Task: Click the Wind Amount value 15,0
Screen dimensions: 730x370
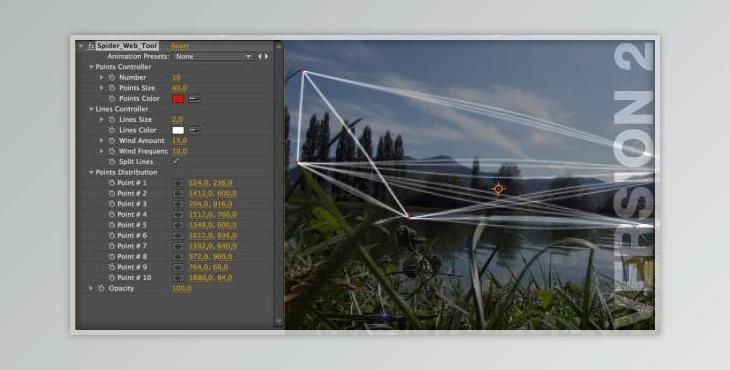Action: [x=179, y=141]
